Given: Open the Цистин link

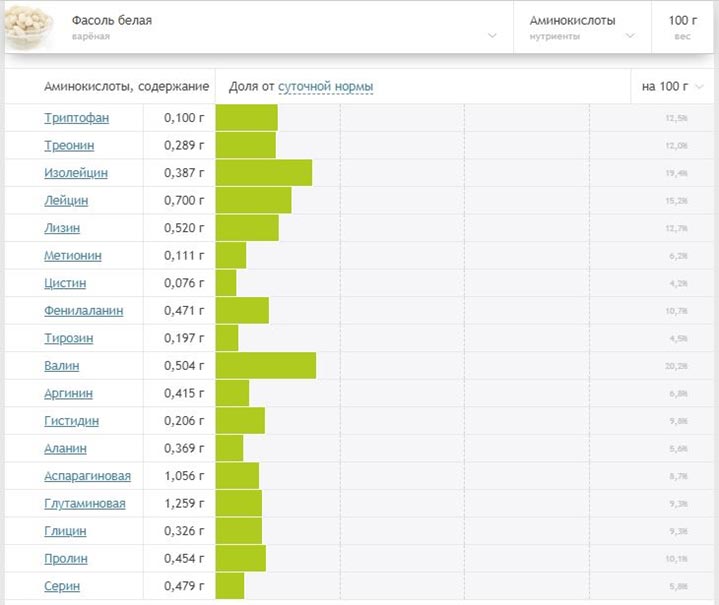Looking at the screenshot, I should 65,283.
